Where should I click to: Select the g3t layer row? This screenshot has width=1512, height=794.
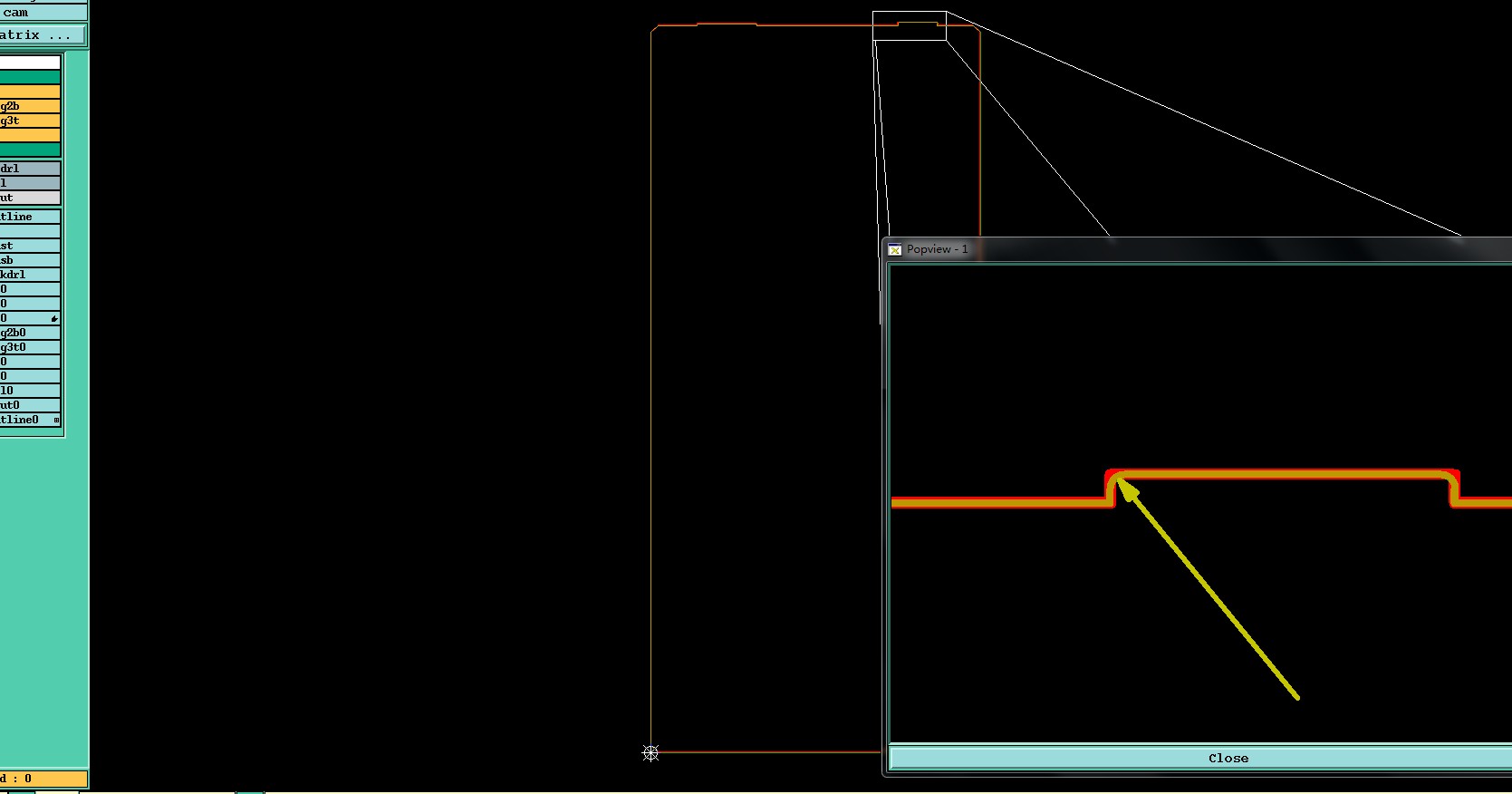30,121
